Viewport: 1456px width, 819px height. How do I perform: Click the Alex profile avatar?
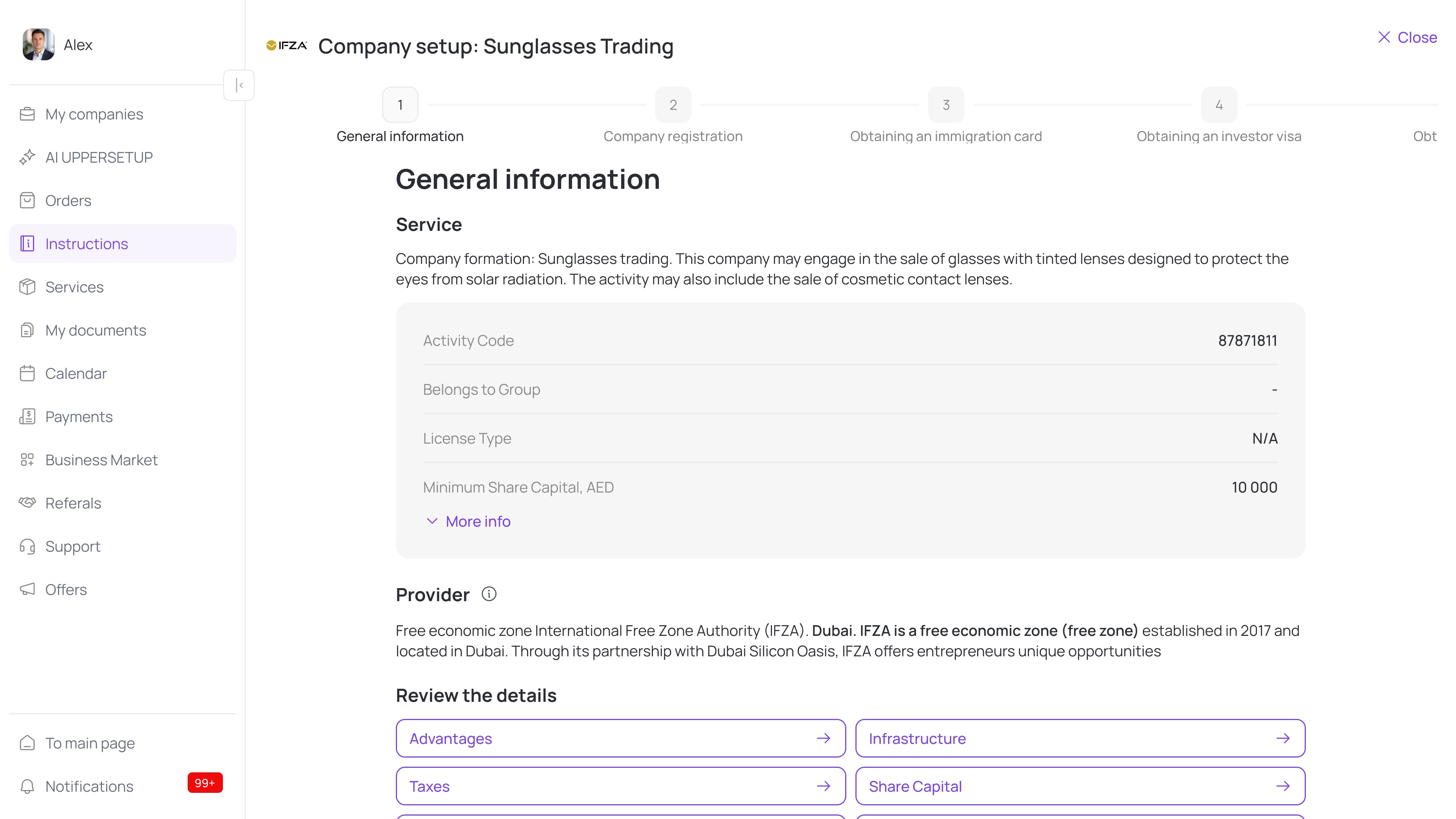pos(38,45)
